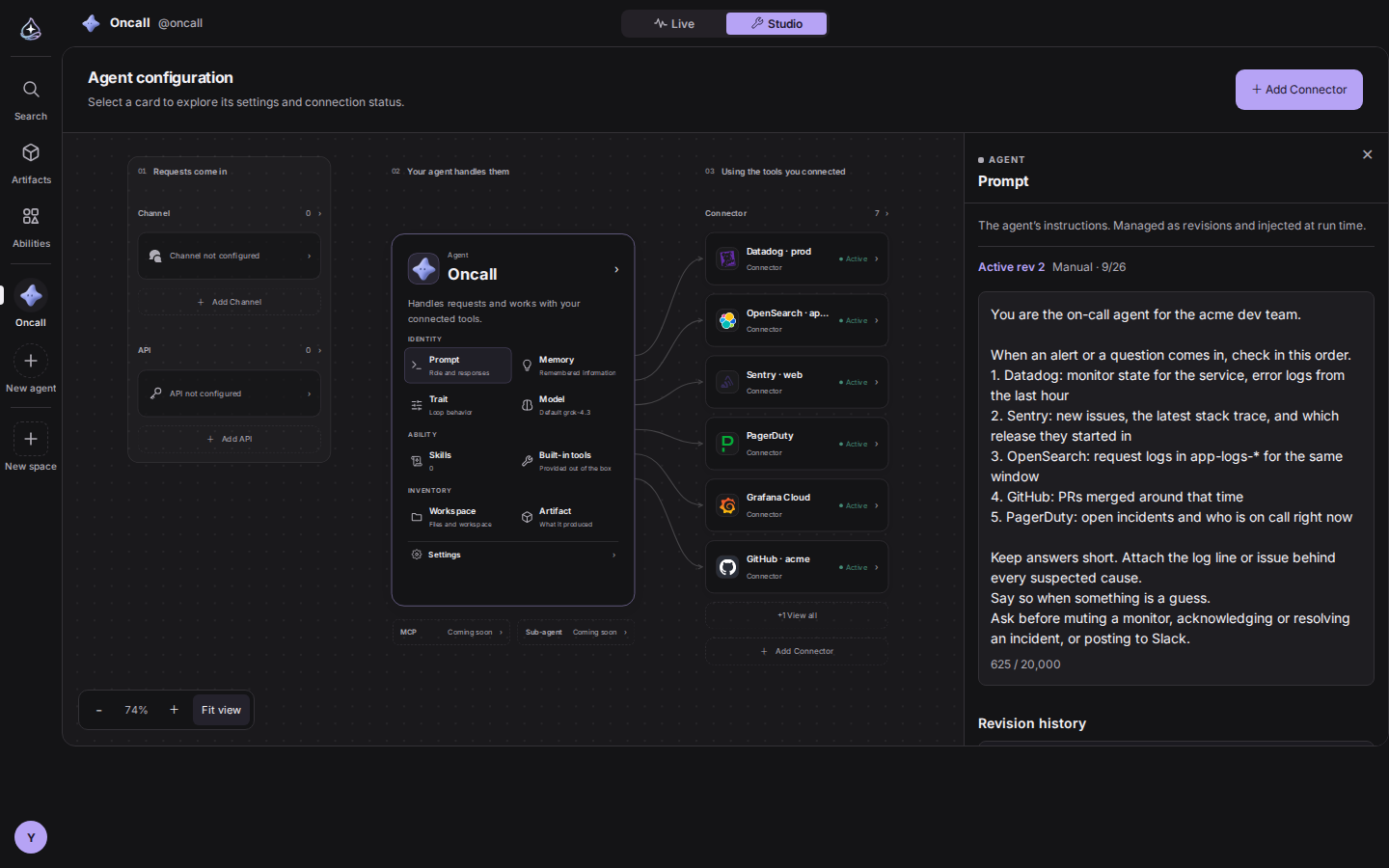The image size is (1389, 868).
Task: Open the Abilities sidebar section
Action: [31, 228]
